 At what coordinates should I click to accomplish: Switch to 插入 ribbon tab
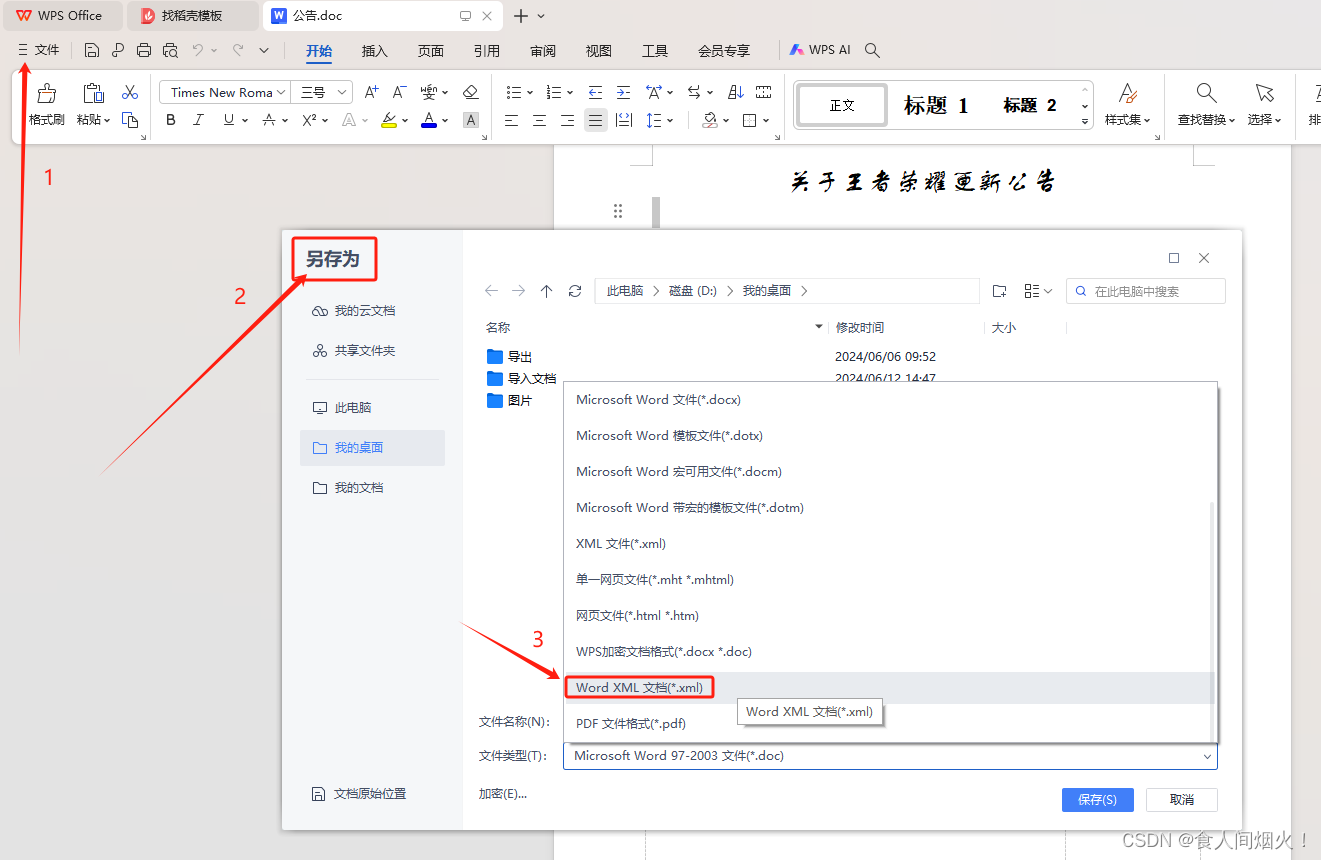pos(374,51)
